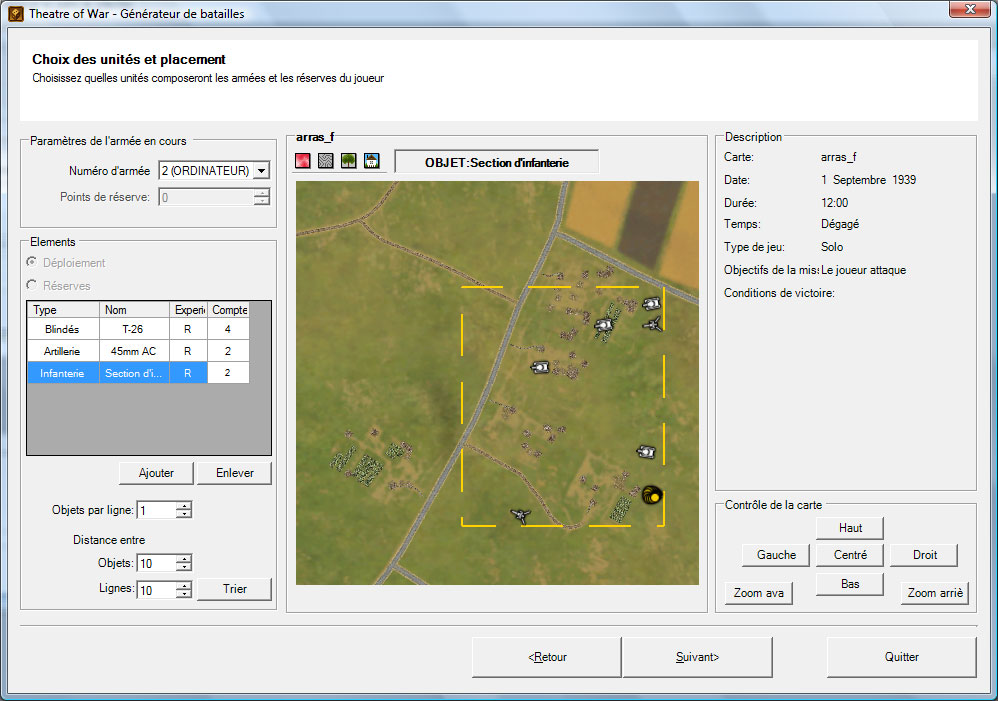This screenshot has width=998, height=701.
Task: Click the red deployment zone overlay icon
Action: pos(303,161)
